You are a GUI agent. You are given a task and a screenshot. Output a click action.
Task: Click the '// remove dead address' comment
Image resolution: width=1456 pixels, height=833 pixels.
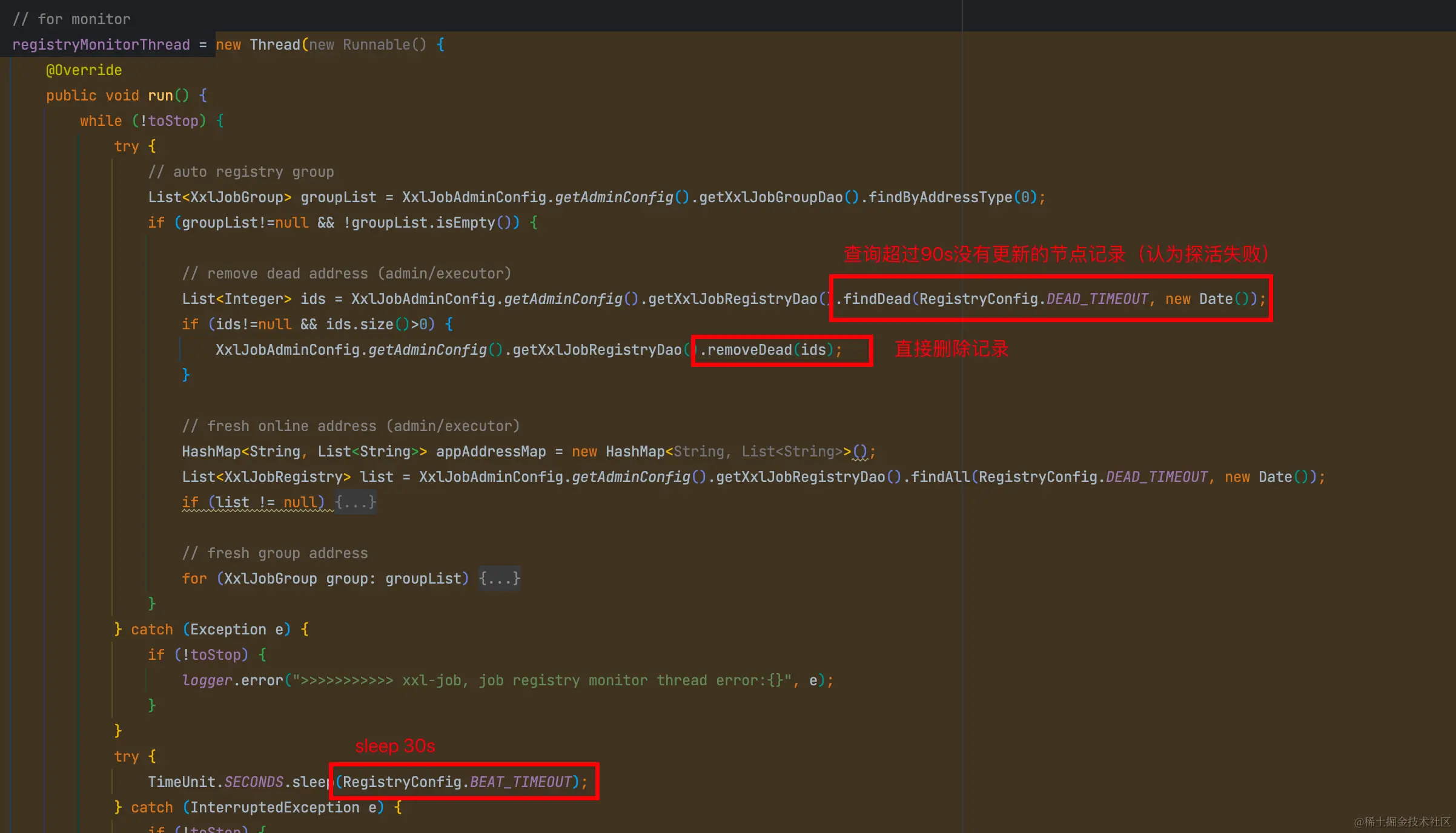pyautogui.click(x=347, y=274)
